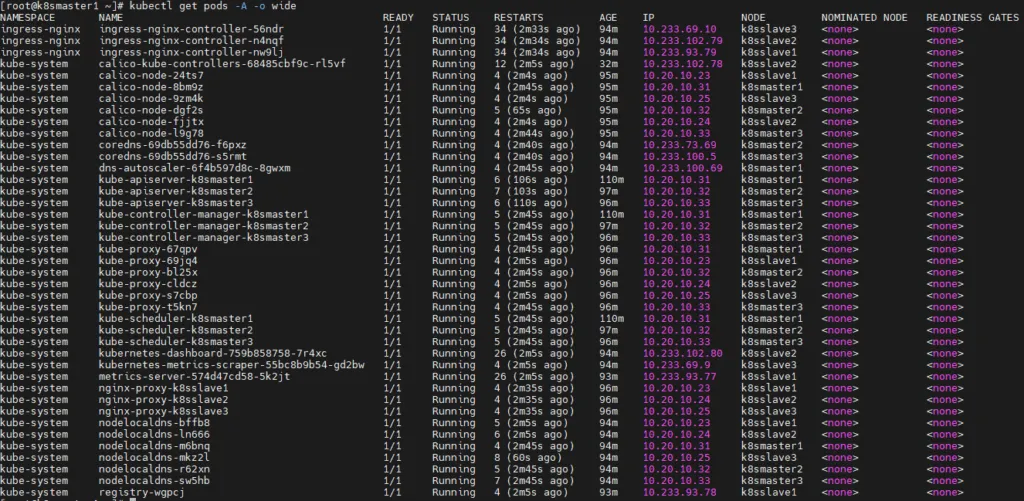Click the READY column header
1024x501 pixels.
398,18
